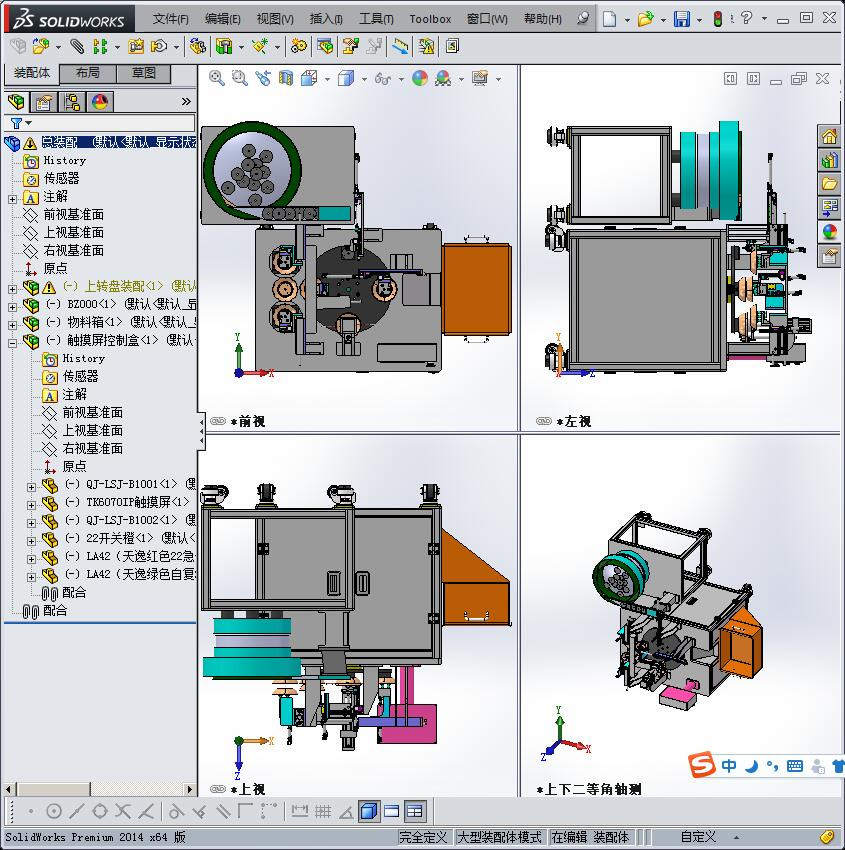The width and height of the screenshot is (845, 850).
Task: Select 前视基准面 under top assembly
Action: click(73, 215)
